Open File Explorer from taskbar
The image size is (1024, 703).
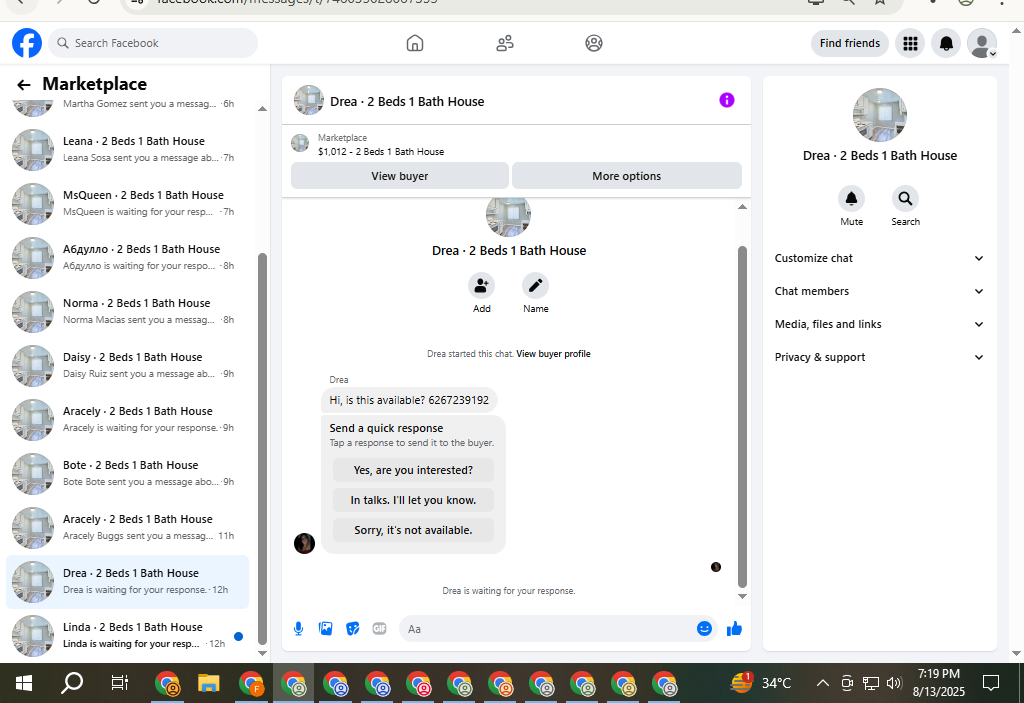click(208, 683)
